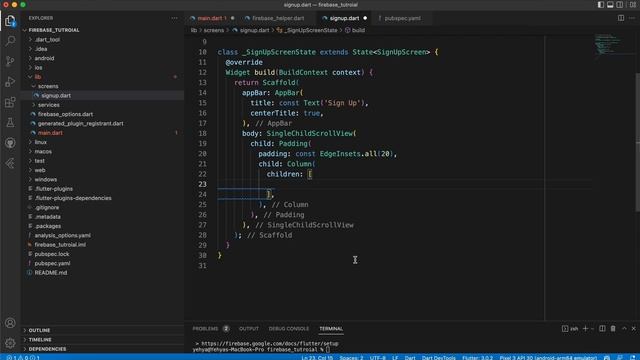Image resolution: width=640 pixels, height=360 pixels.
Task: Open Firebase setup link in terminal
Action: 270,344
